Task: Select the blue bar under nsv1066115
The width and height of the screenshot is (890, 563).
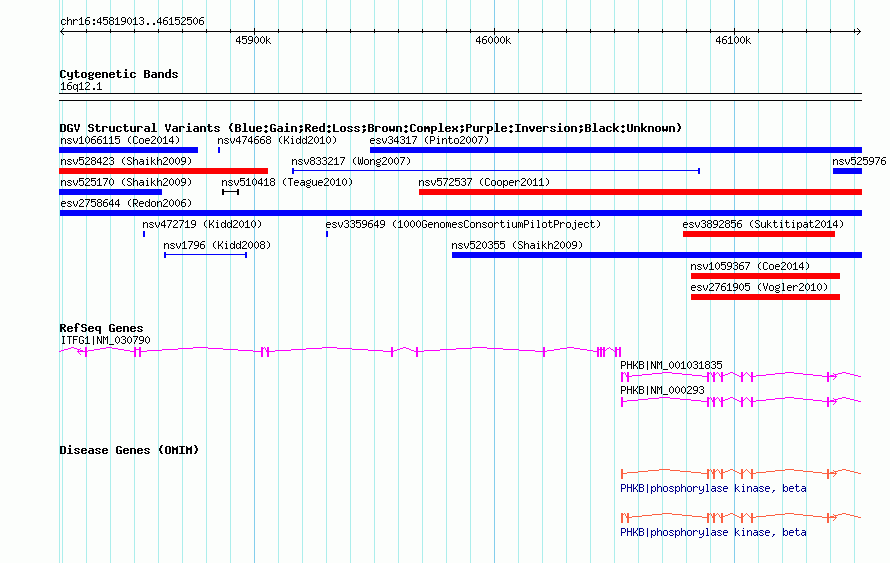Action: 128,150
